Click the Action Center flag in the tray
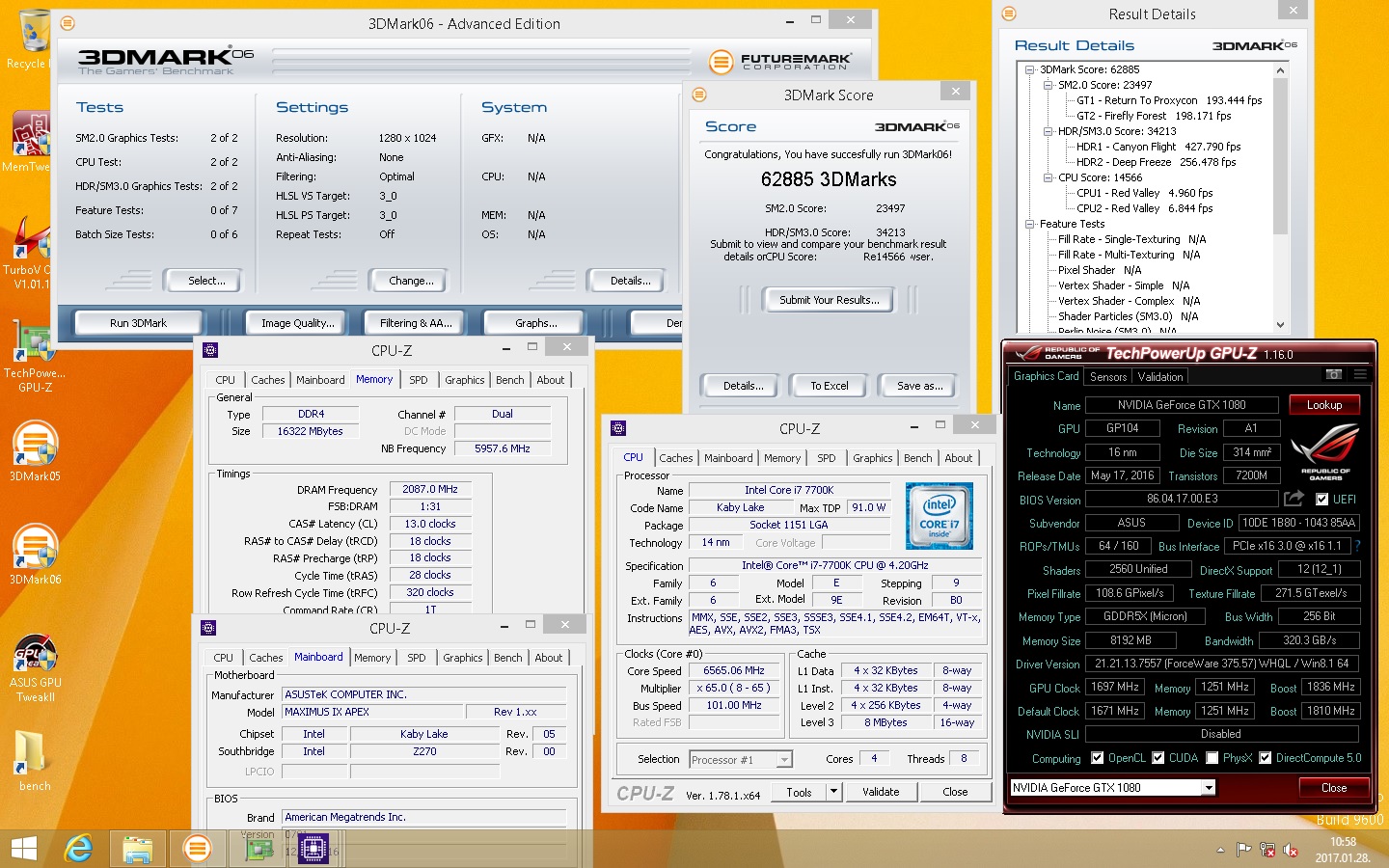This screenshot has width=1389, height=868. [1243, 850]
